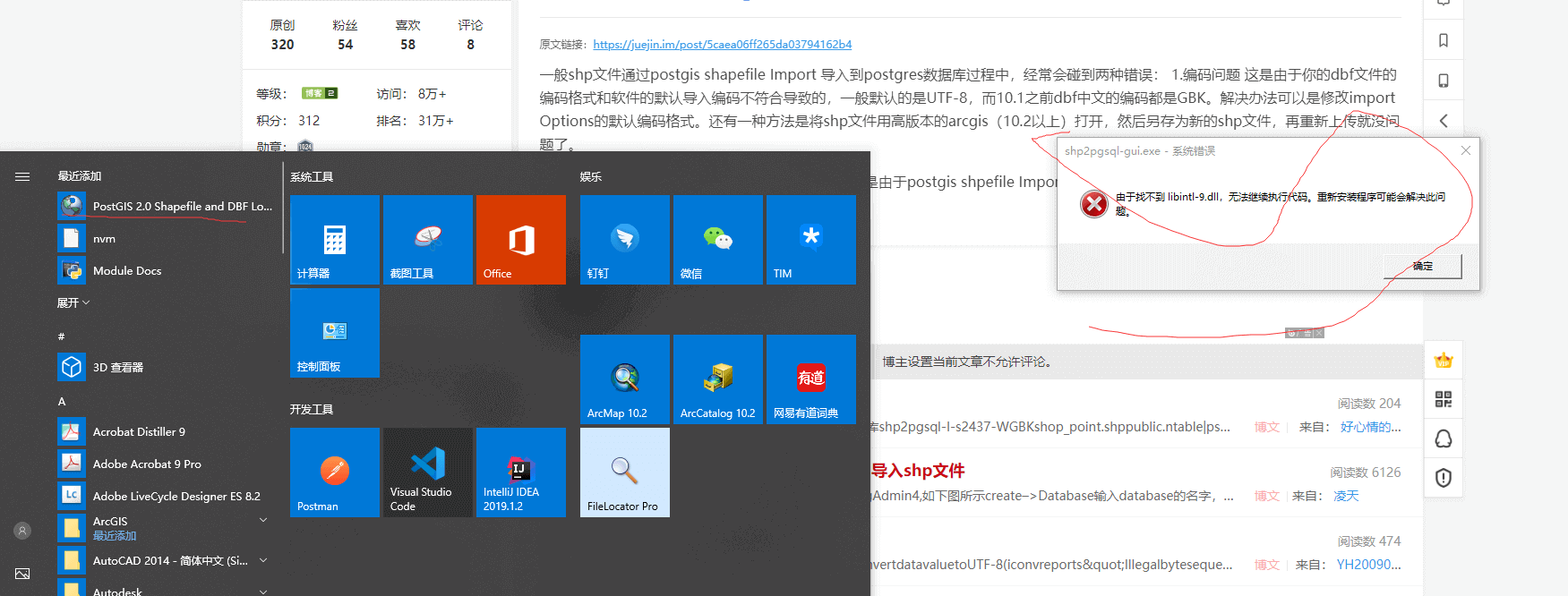The height and width of the screenshot is (596, 1568).
Task: Click 展开 to expand recently added apps
Action: (x=73, y=303)
